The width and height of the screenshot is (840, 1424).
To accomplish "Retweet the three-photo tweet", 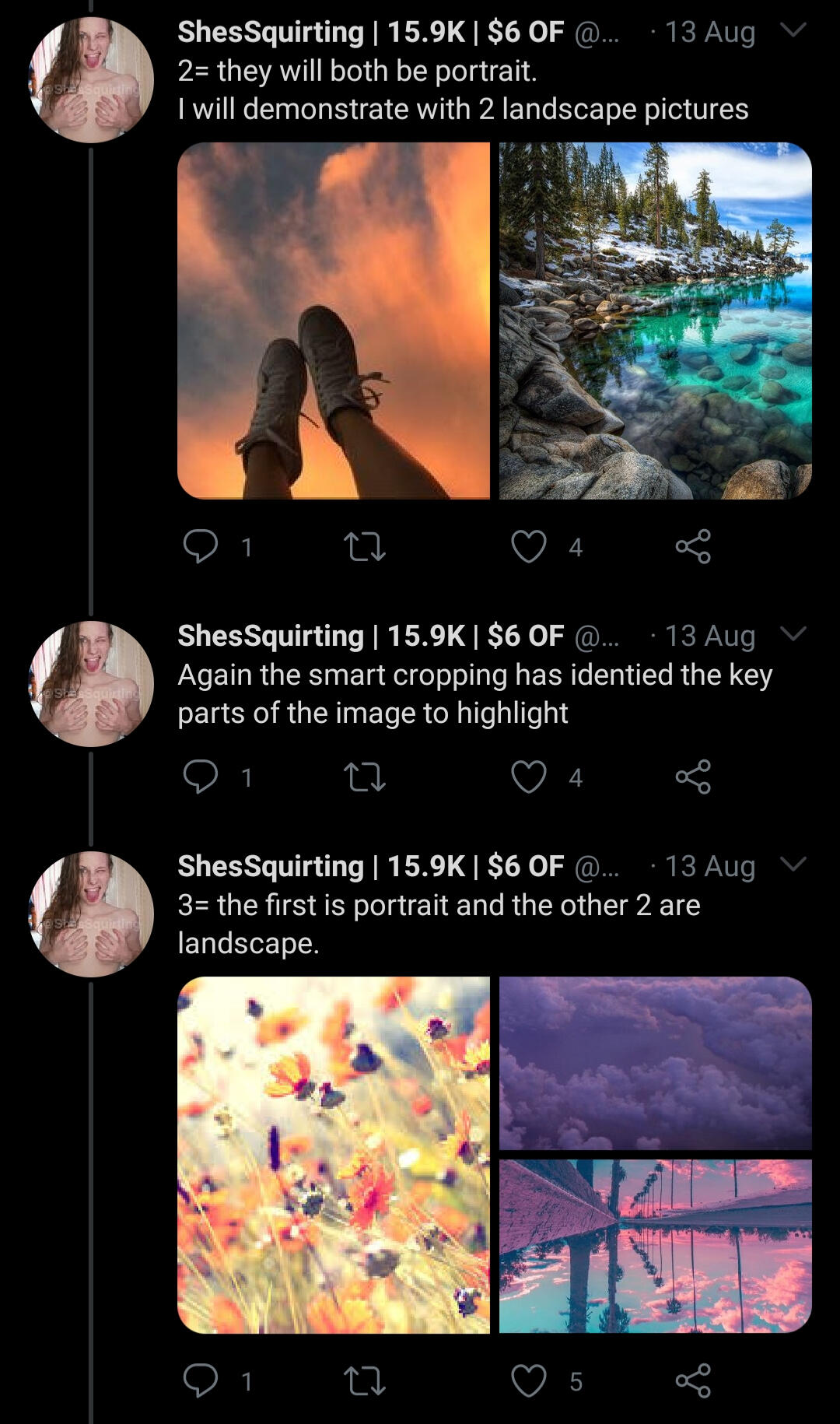I will [364, 1380].
